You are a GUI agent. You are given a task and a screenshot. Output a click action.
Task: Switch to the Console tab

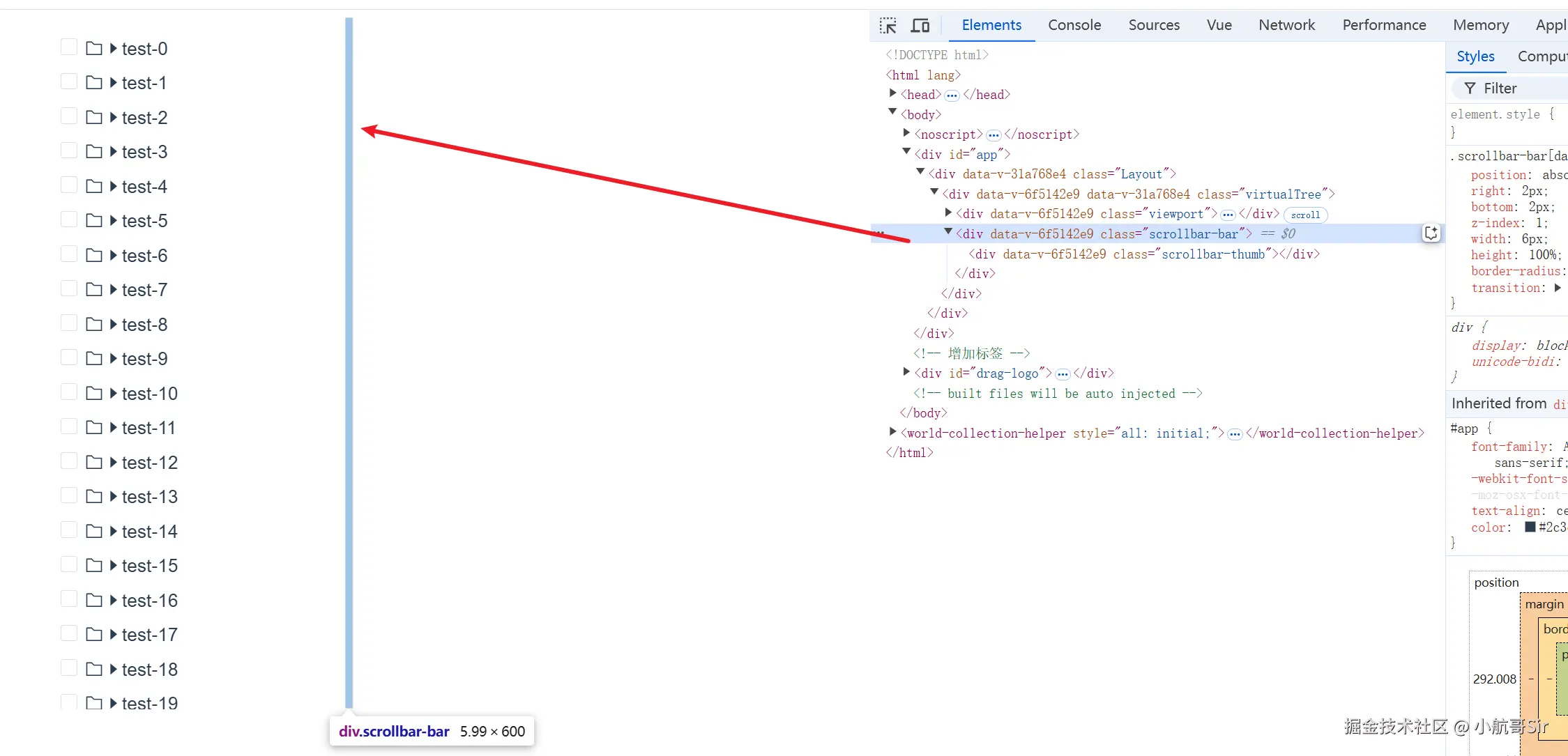click(x=1074, y=25)
